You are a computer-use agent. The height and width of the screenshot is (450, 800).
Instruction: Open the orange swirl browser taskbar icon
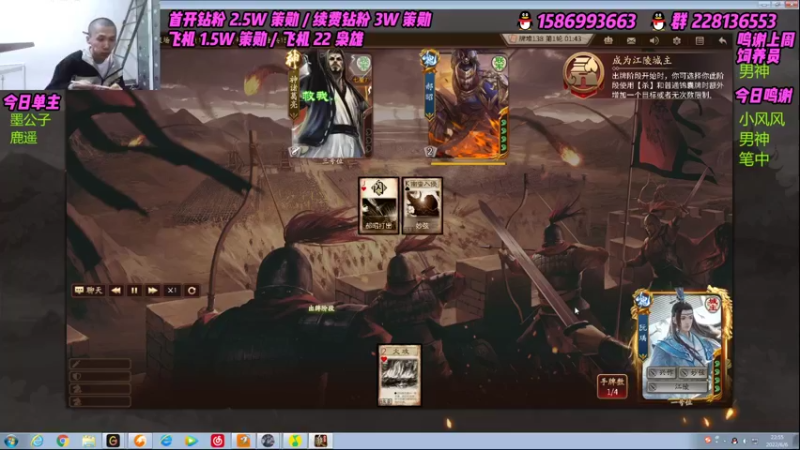point(140,441)
